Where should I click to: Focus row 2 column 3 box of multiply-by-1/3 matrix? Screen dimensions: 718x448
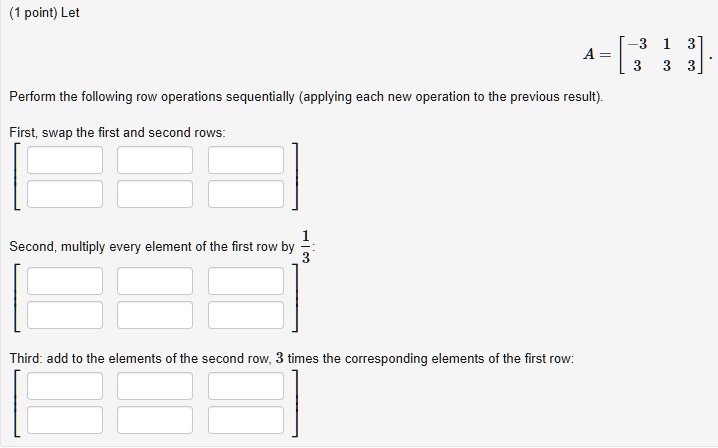pyautogui.click(x=246, y=315)
